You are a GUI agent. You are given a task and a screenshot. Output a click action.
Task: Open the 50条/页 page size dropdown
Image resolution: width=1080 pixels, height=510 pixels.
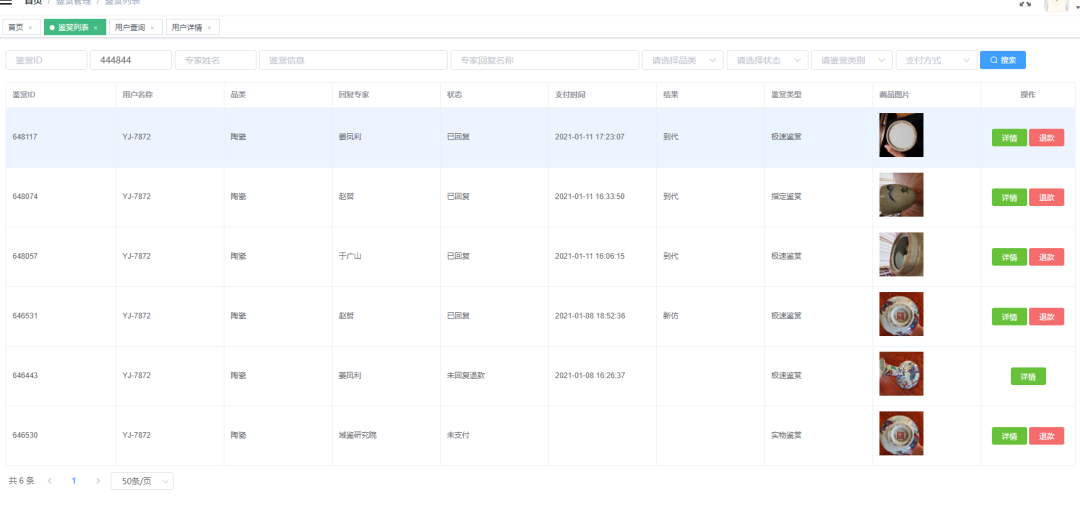(142, 481)
